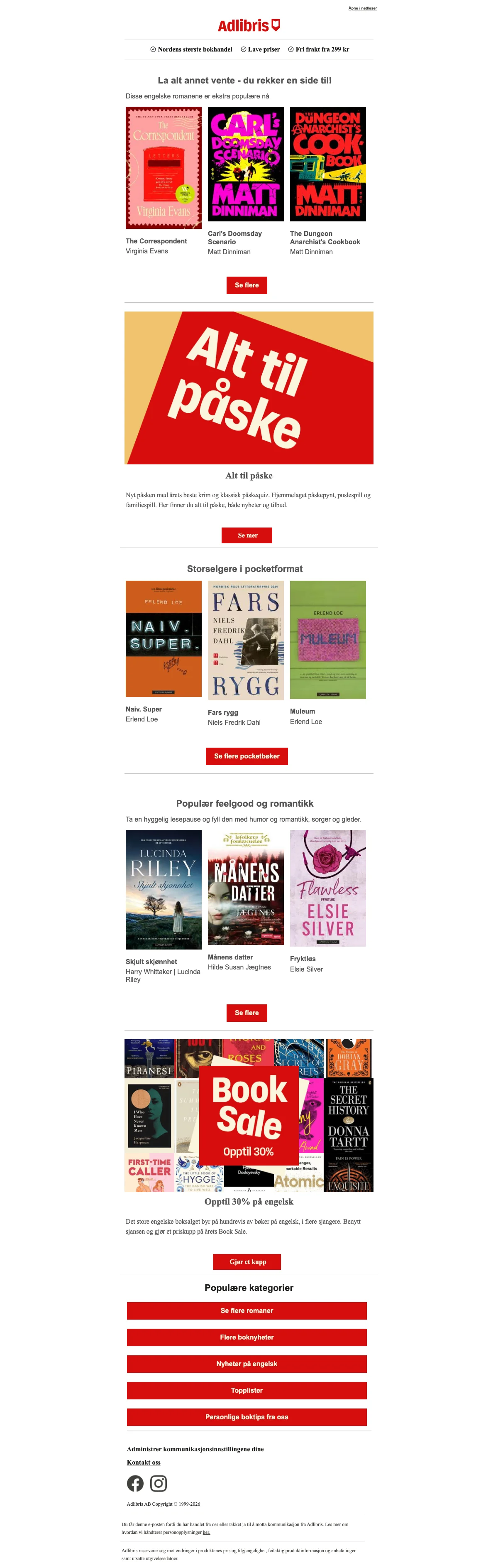Open Carl's Doomsday Scenario book cover
Image resolution: width=498 pixels, height=1568 pixels.
(246, 164)
